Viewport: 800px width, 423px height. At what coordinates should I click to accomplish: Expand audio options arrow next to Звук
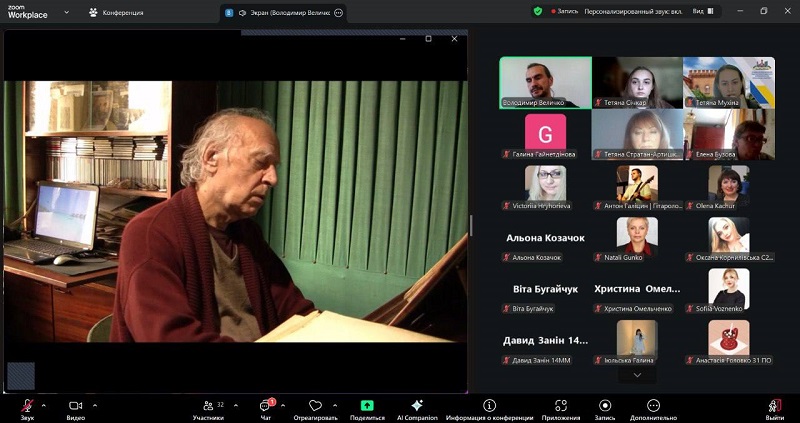[x=46, y=405]
